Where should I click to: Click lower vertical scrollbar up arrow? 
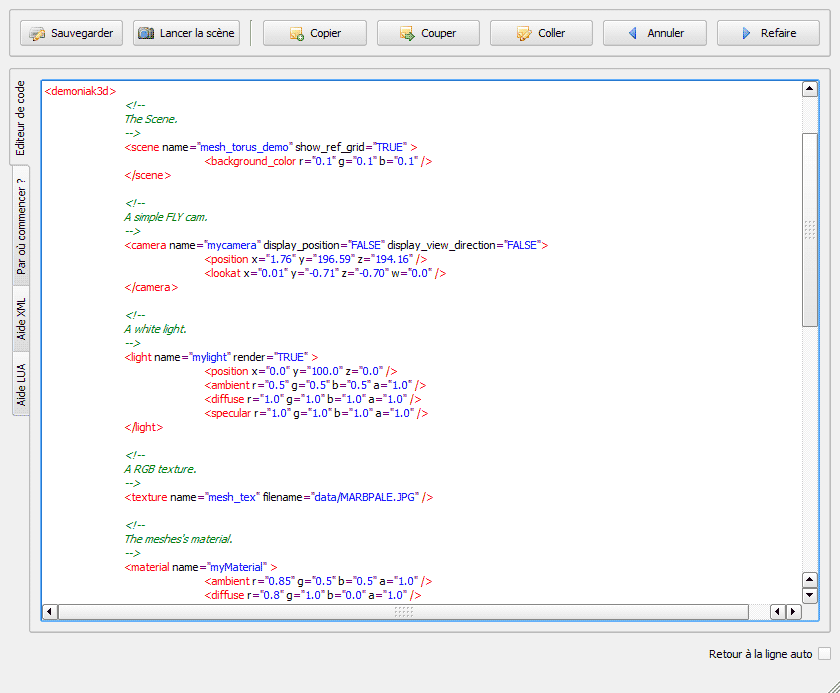point(809,579)
